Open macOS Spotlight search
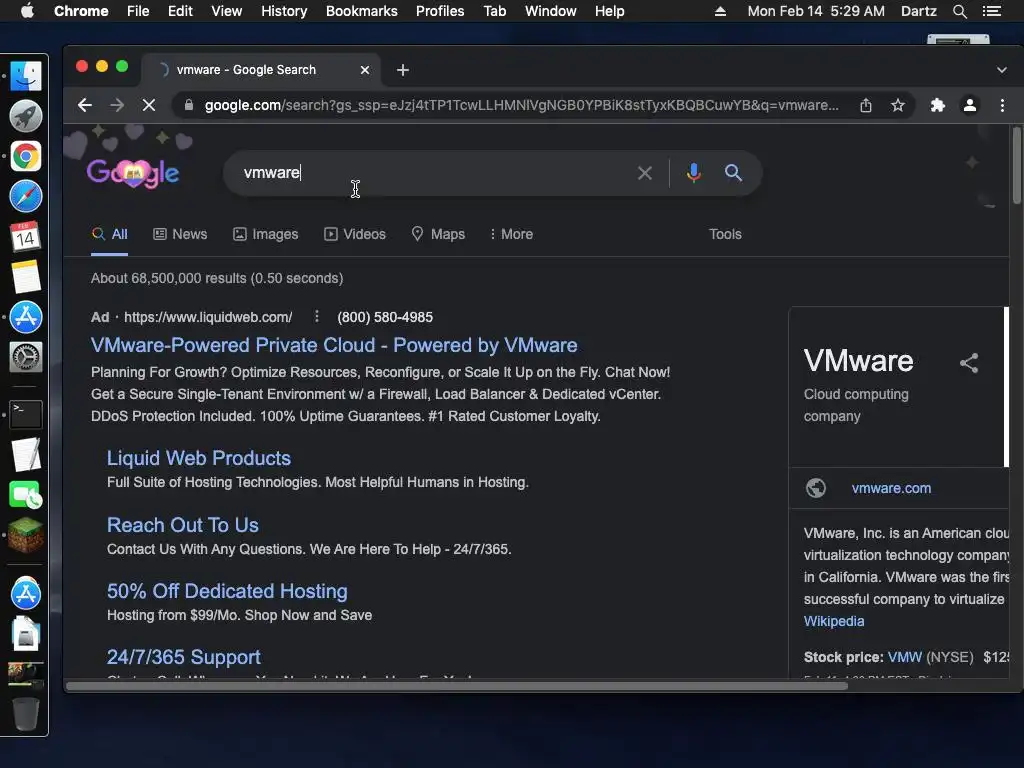1024x768 pixels. coord(959,11)
